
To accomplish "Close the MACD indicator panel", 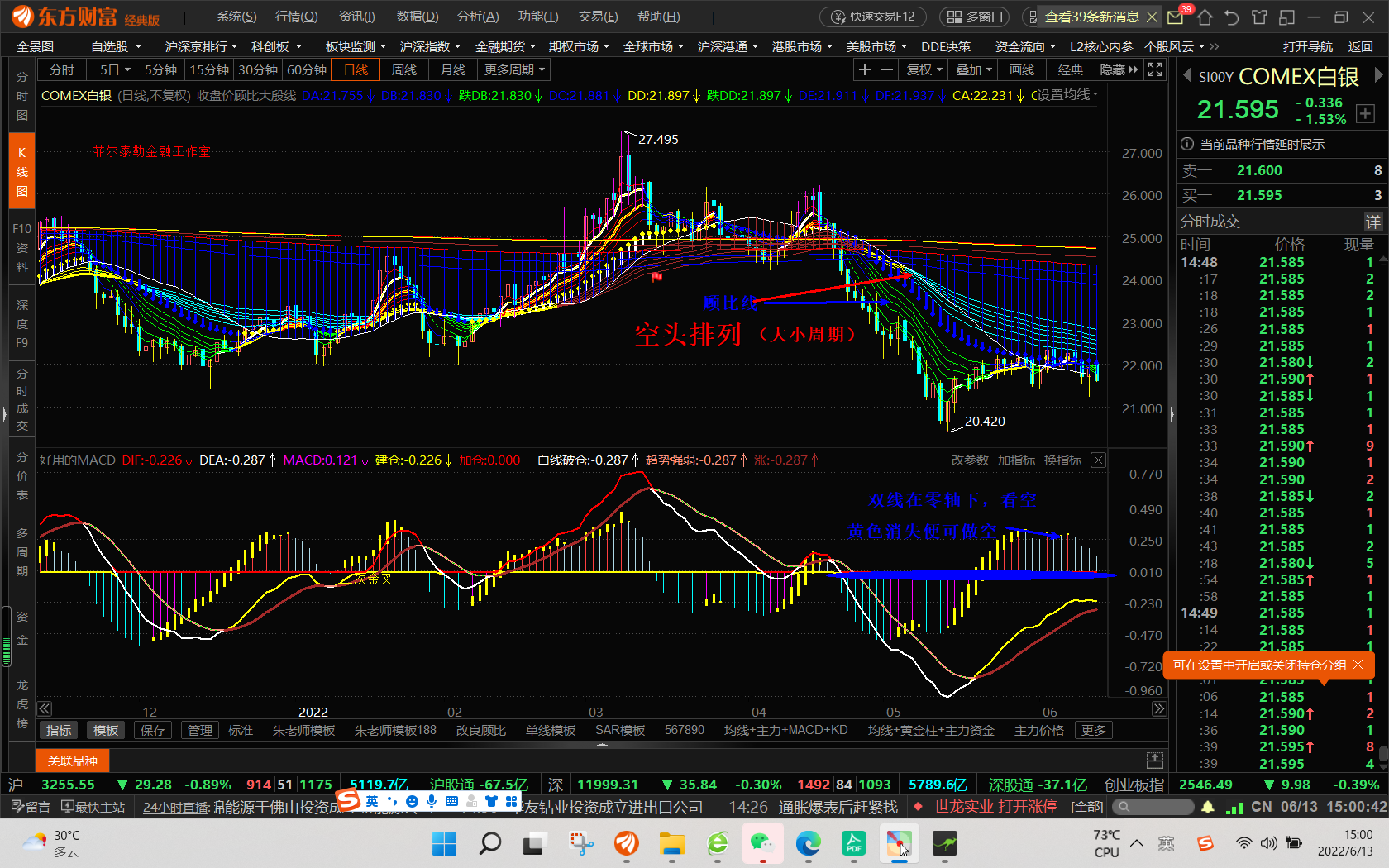I will pos(1098,460).
